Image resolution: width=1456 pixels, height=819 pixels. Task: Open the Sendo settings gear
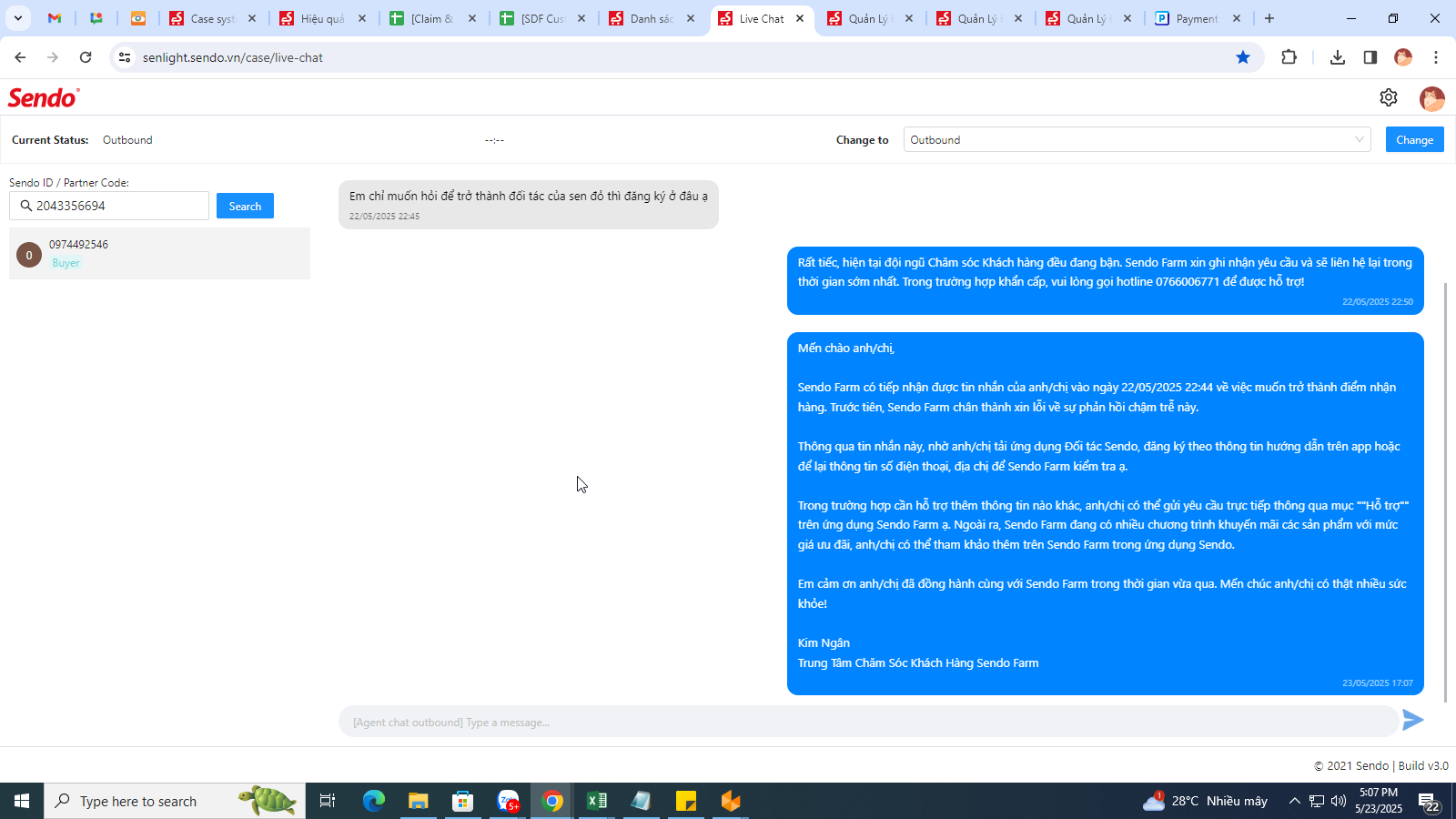pos(1388,97)
